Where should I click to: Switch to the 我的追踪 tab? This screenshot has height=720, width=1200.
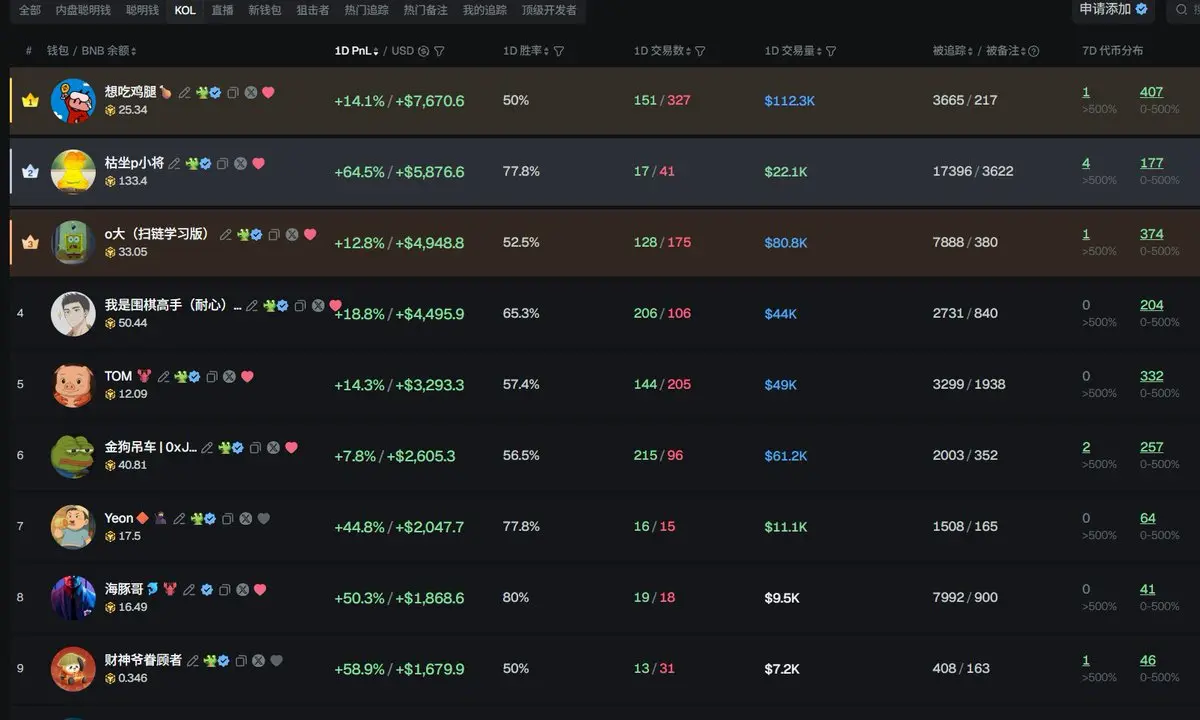click(485, 10)
